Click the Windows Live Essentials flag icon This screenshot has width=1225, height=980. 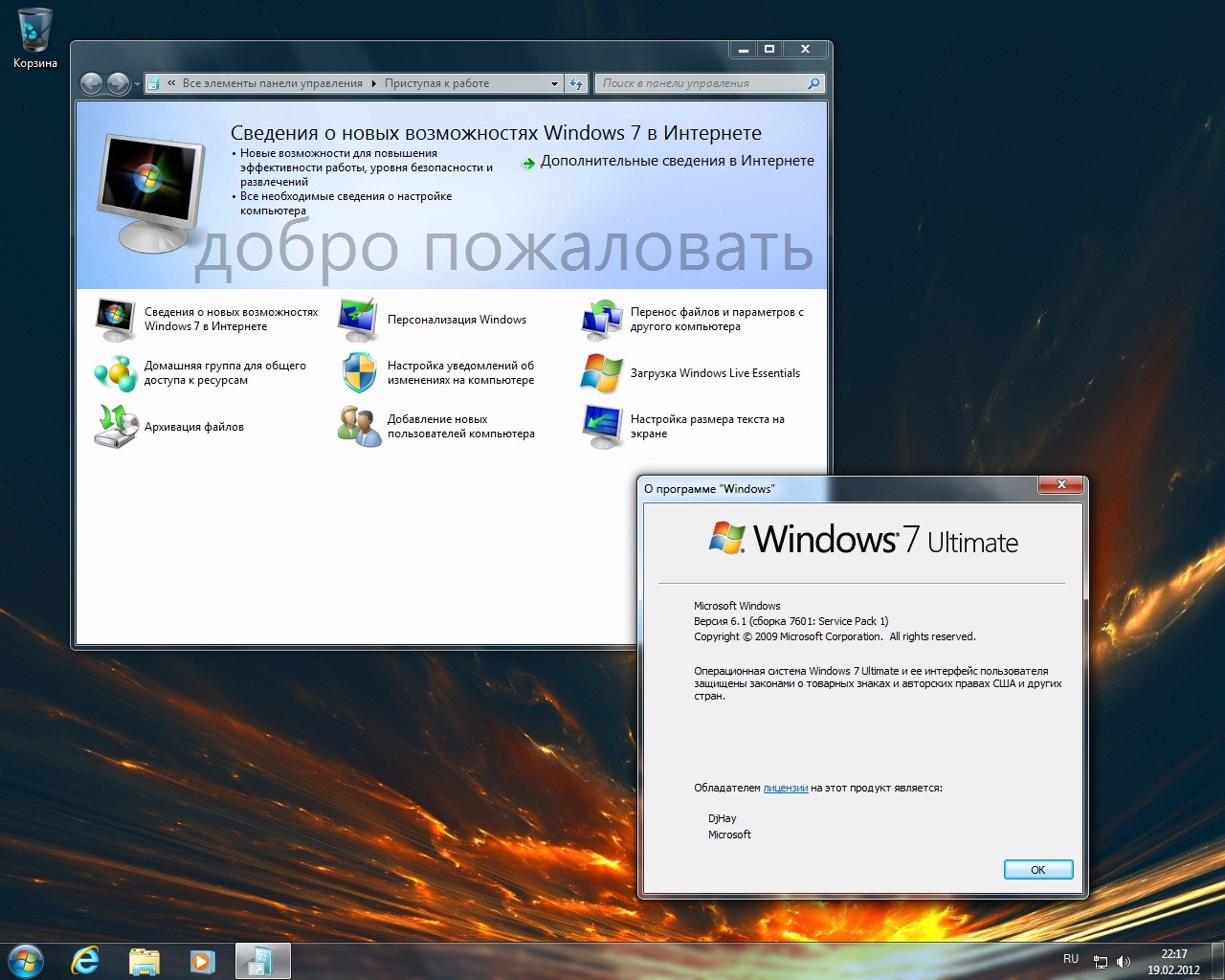point(602,373)
